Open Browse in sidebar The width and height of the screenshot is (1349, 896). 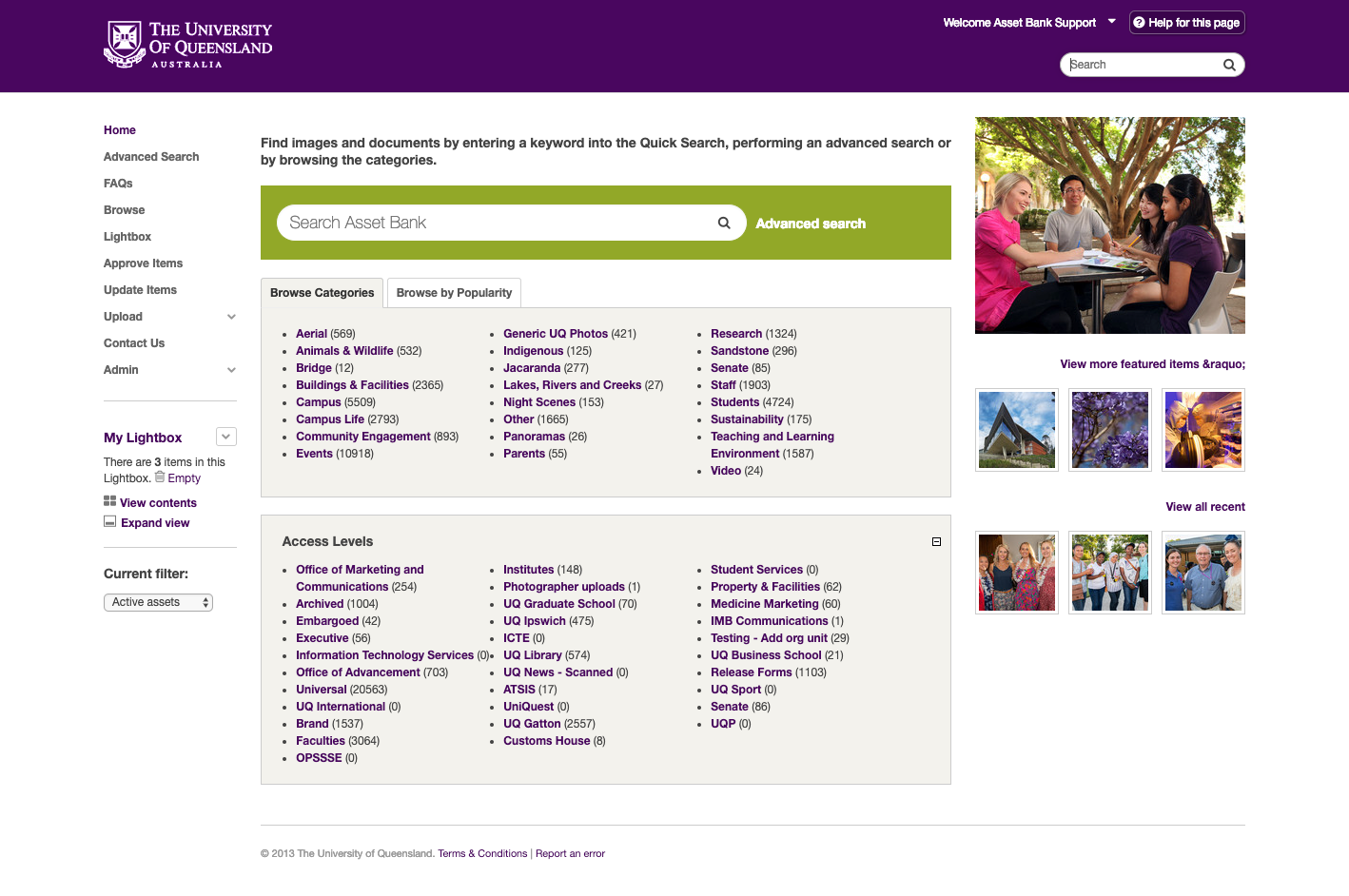(125, 210)
